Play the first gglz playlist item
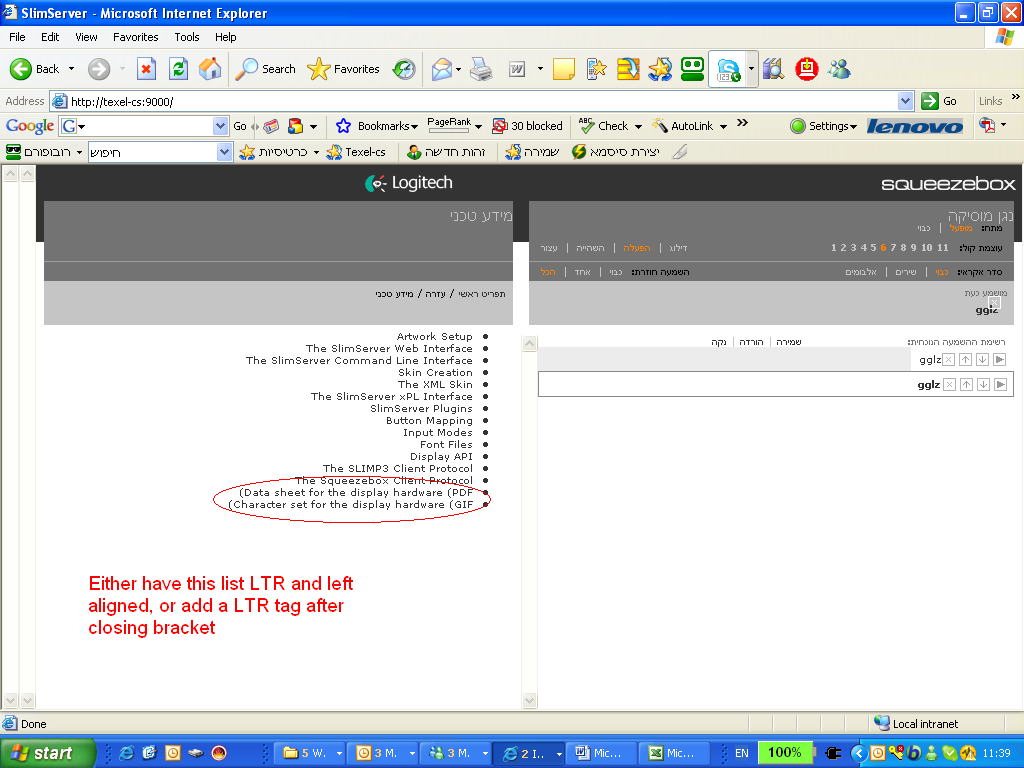 [999, 360]
